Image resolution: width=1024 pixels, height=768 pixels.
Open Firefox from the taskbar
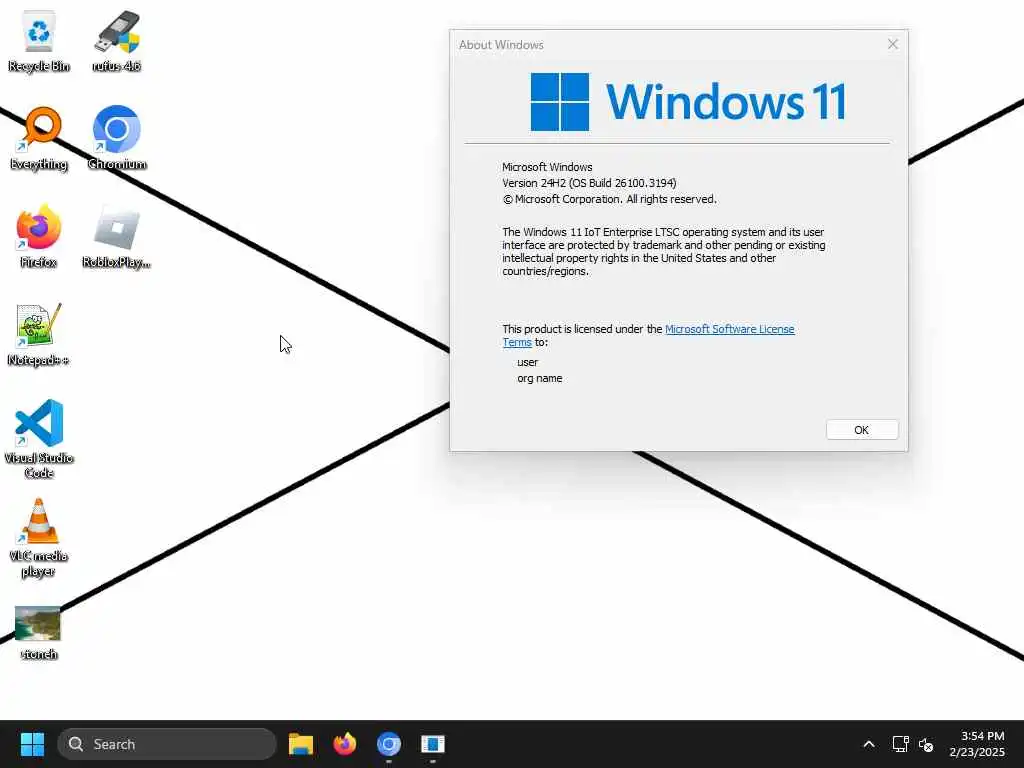345,744
